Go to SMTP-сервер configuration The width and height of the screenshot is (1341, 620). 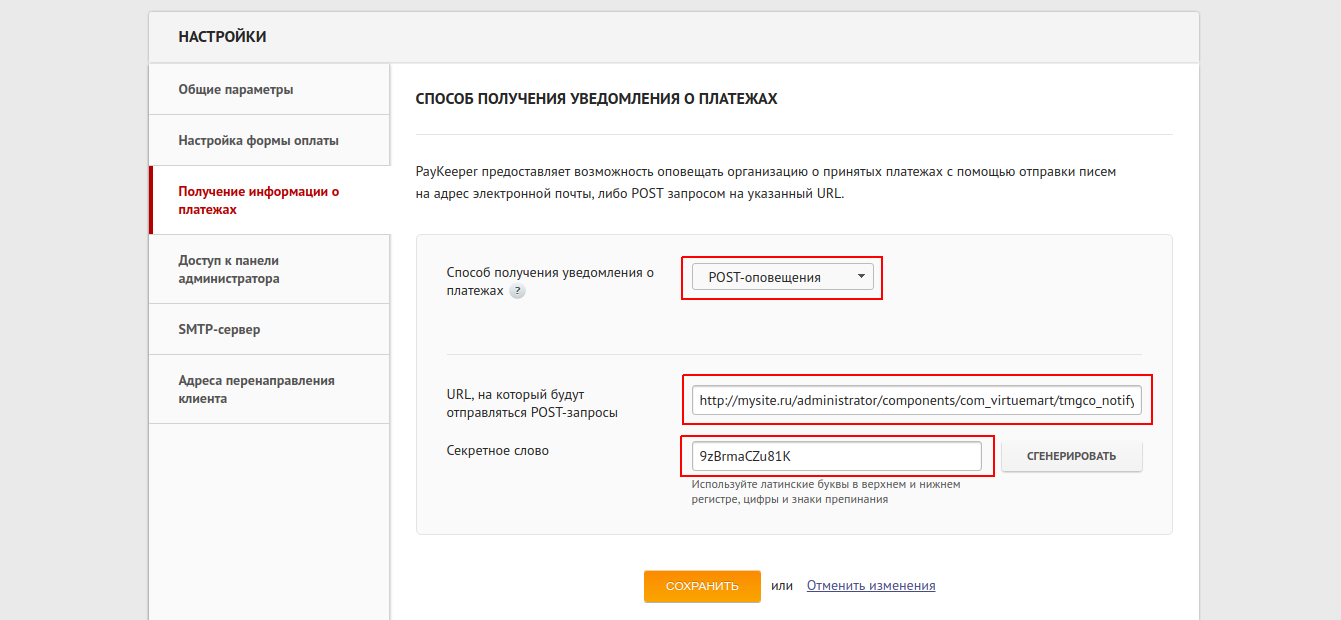tap(218, 328)
